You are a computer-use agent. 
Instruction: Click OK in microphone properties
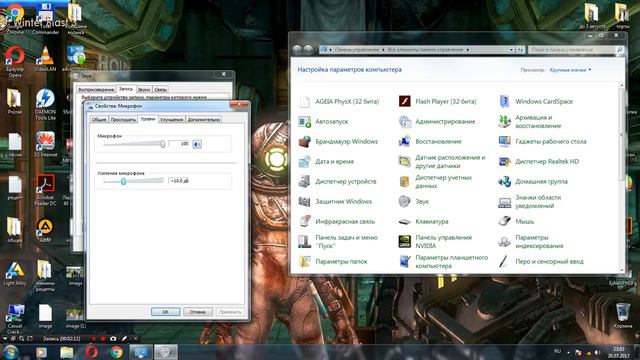coord(165,311)
